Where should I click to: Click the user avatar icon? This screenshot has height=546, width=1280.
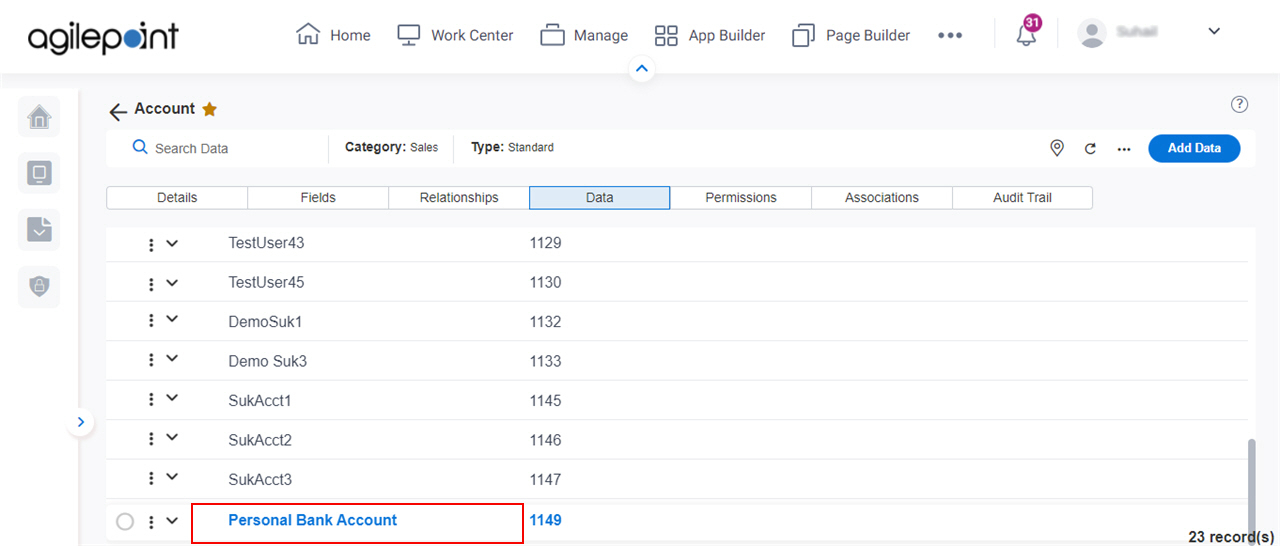tap(1092, 32)
